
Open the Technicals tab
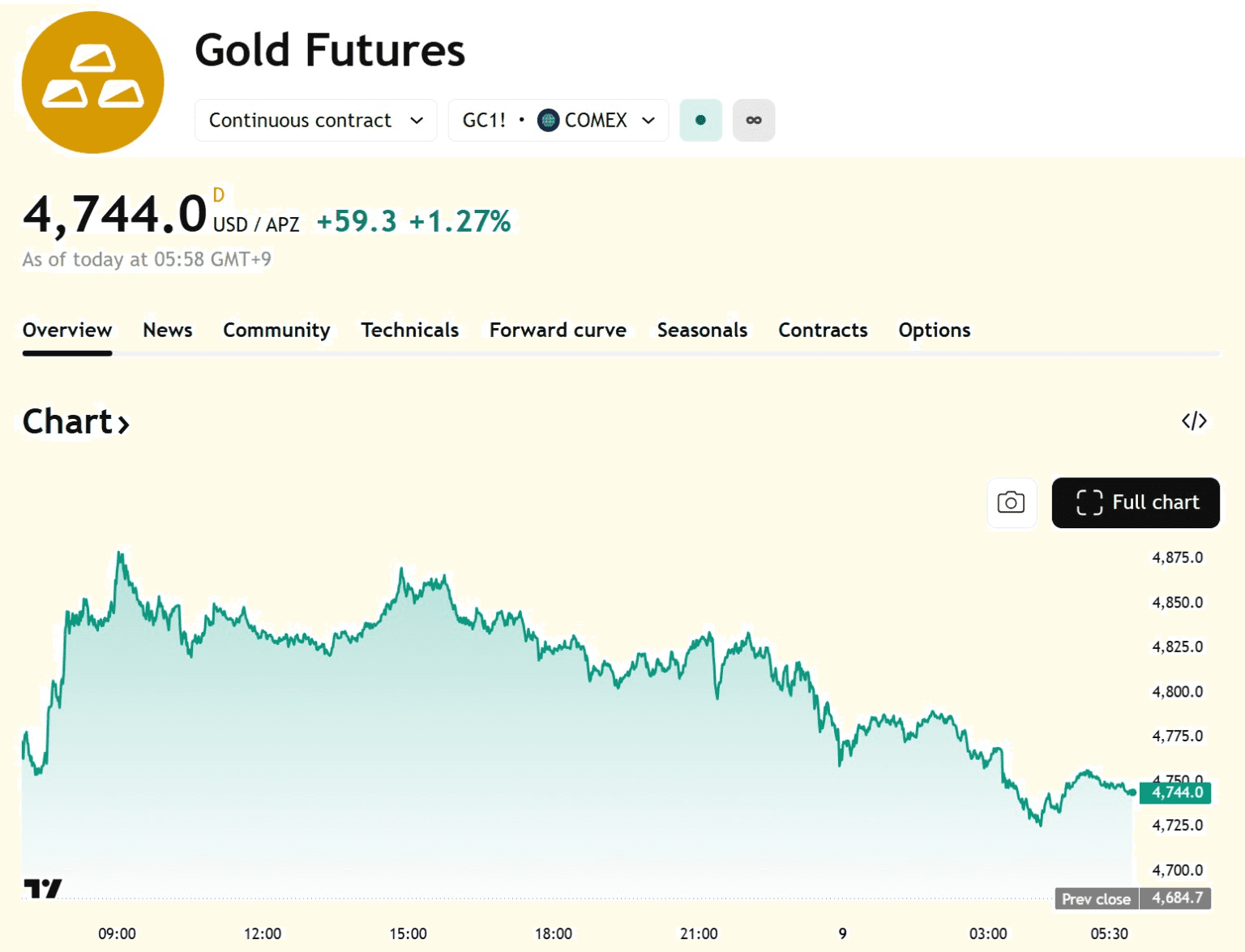click(x=409, y=331)
